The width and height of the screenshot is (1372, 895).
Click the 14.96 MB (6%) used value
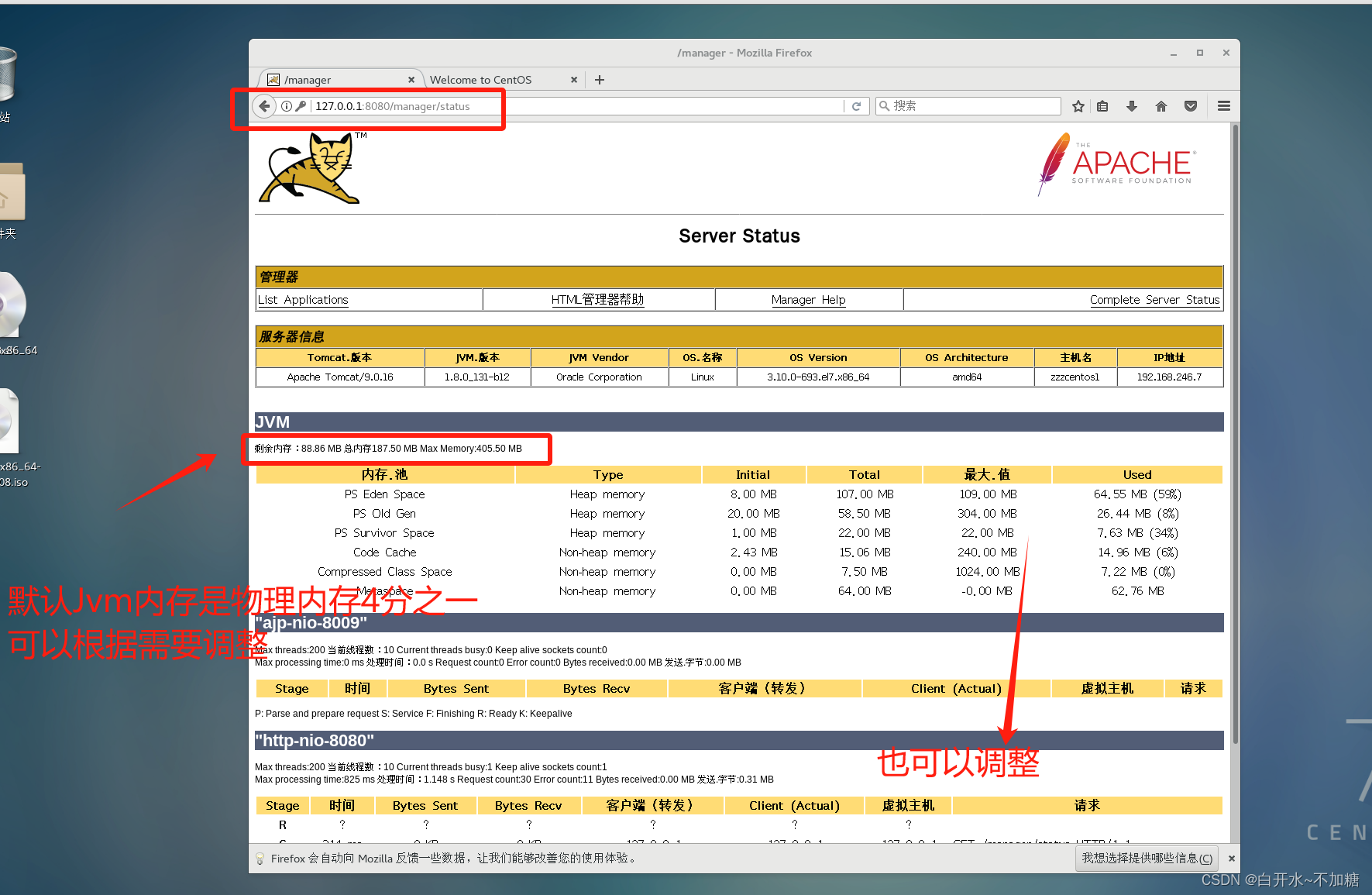pyautogui.click(x=1137, y=552)
